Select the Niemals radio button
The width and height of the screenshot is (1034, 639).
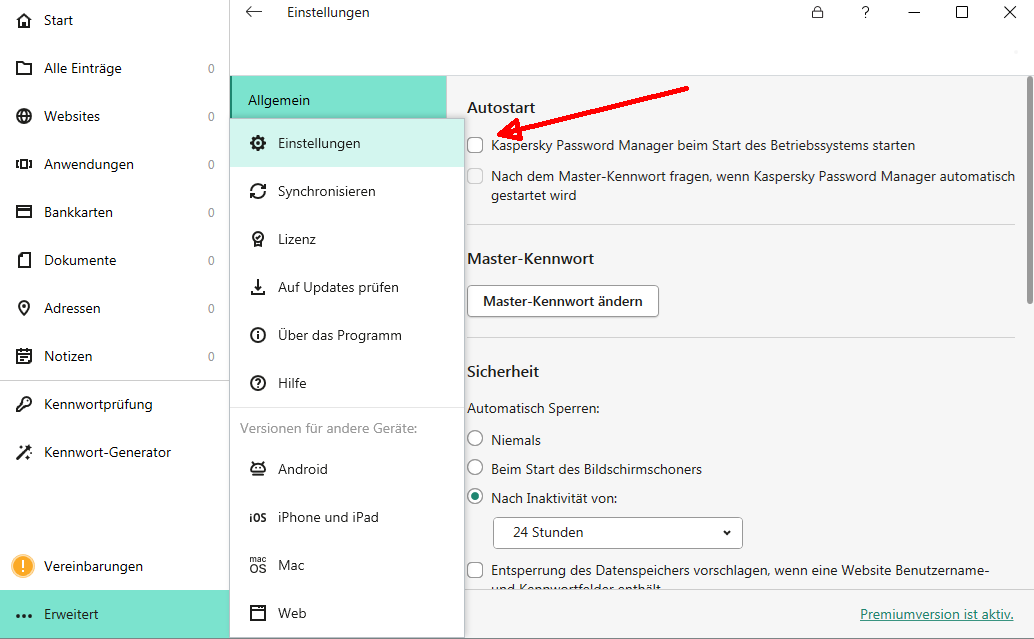[x=475, y=439]
